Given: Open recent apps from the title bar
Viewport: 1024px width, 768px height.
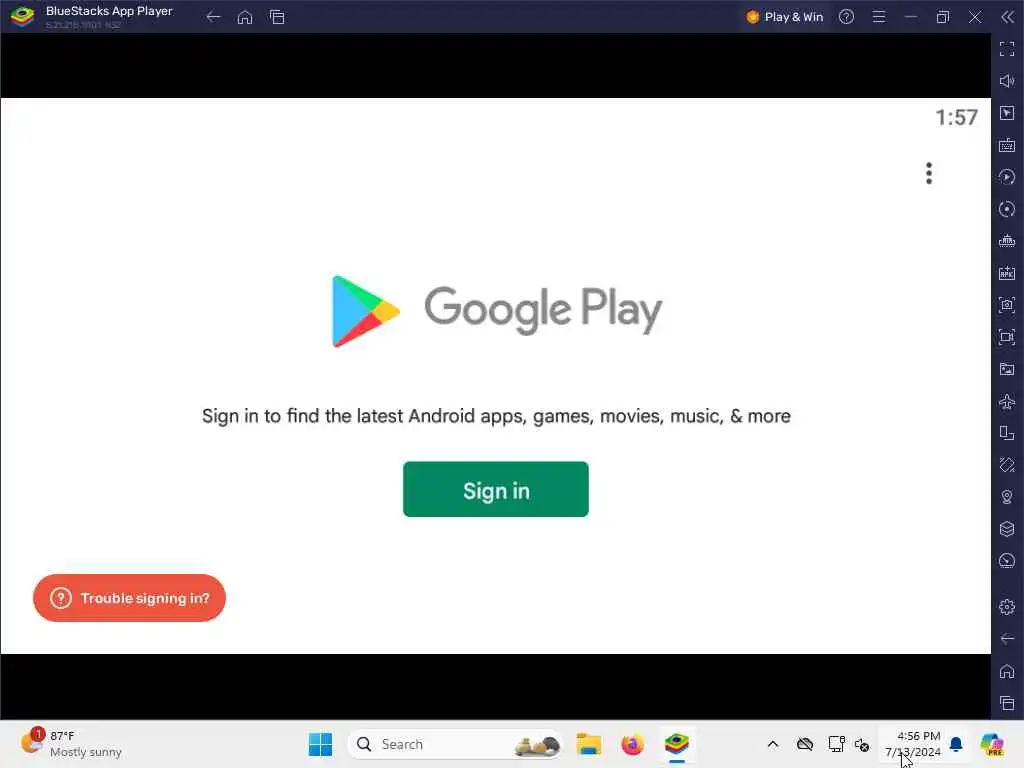Looking at the screenshot, I should tap(277, 17).
